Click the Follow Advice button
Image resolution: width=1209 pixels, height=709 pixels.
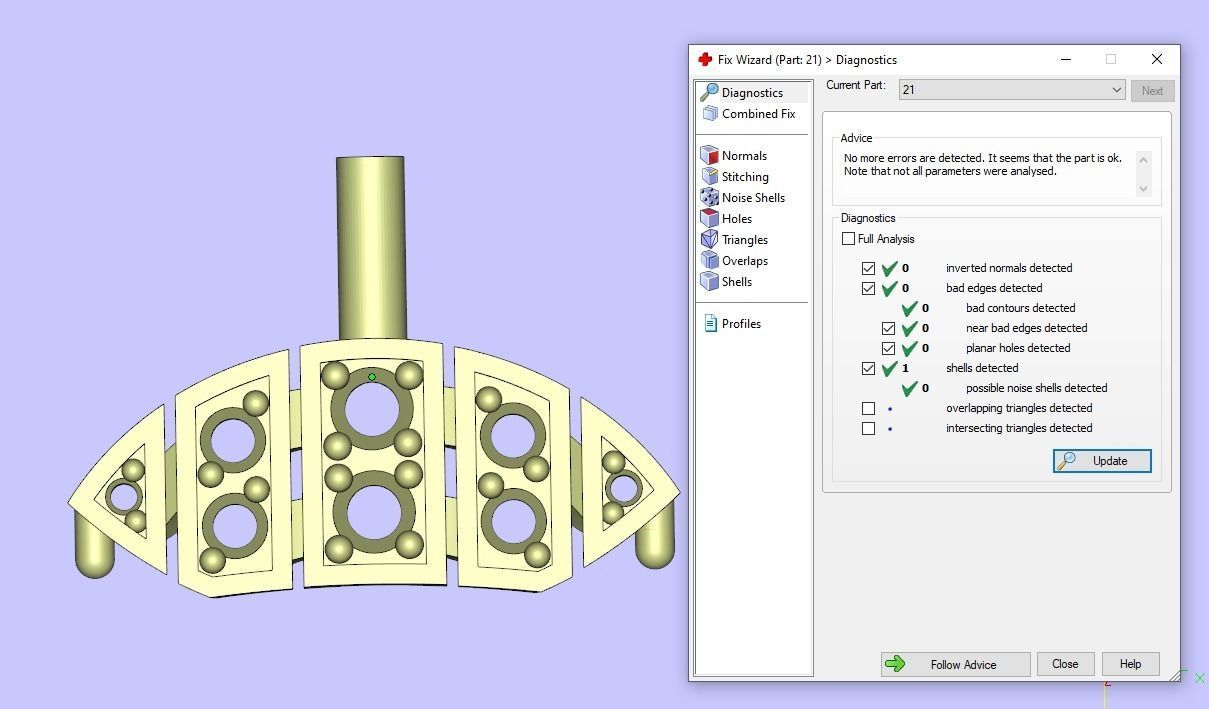click(955, 664)
